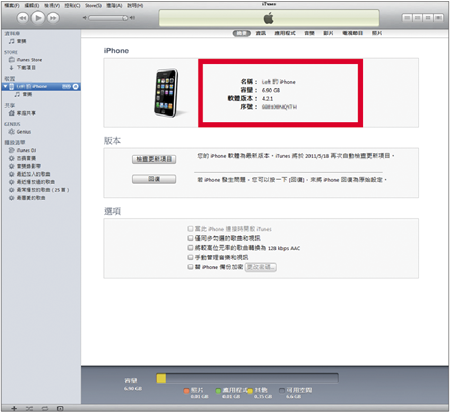The width and height of the screenshot is (450, 413).
Task: Toggle convert to 128 kbps AAC checkbox
Action: pos(190,248)
